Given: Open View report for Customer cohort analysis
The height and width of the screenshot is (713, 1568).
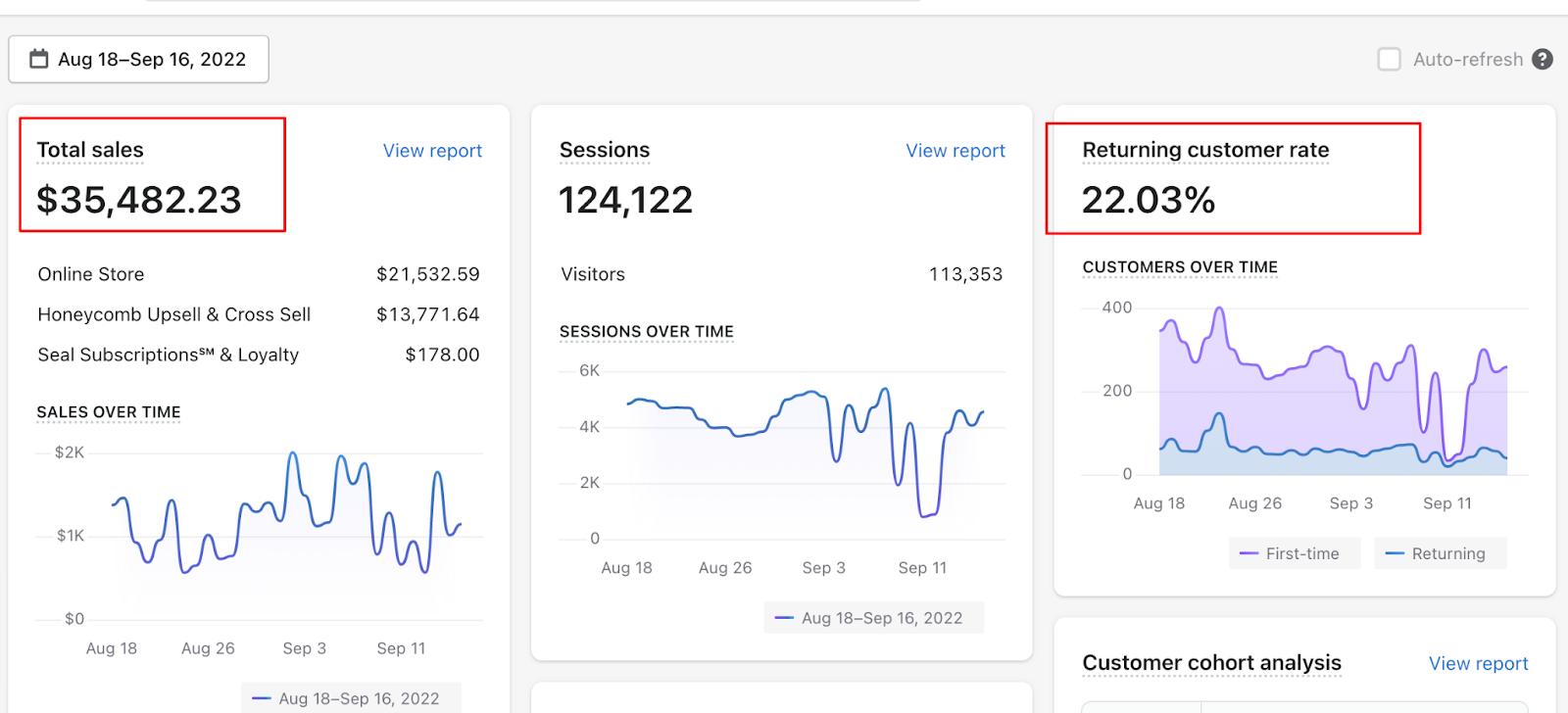Looking at the screenshot, I should click(x=1478, y=664).
